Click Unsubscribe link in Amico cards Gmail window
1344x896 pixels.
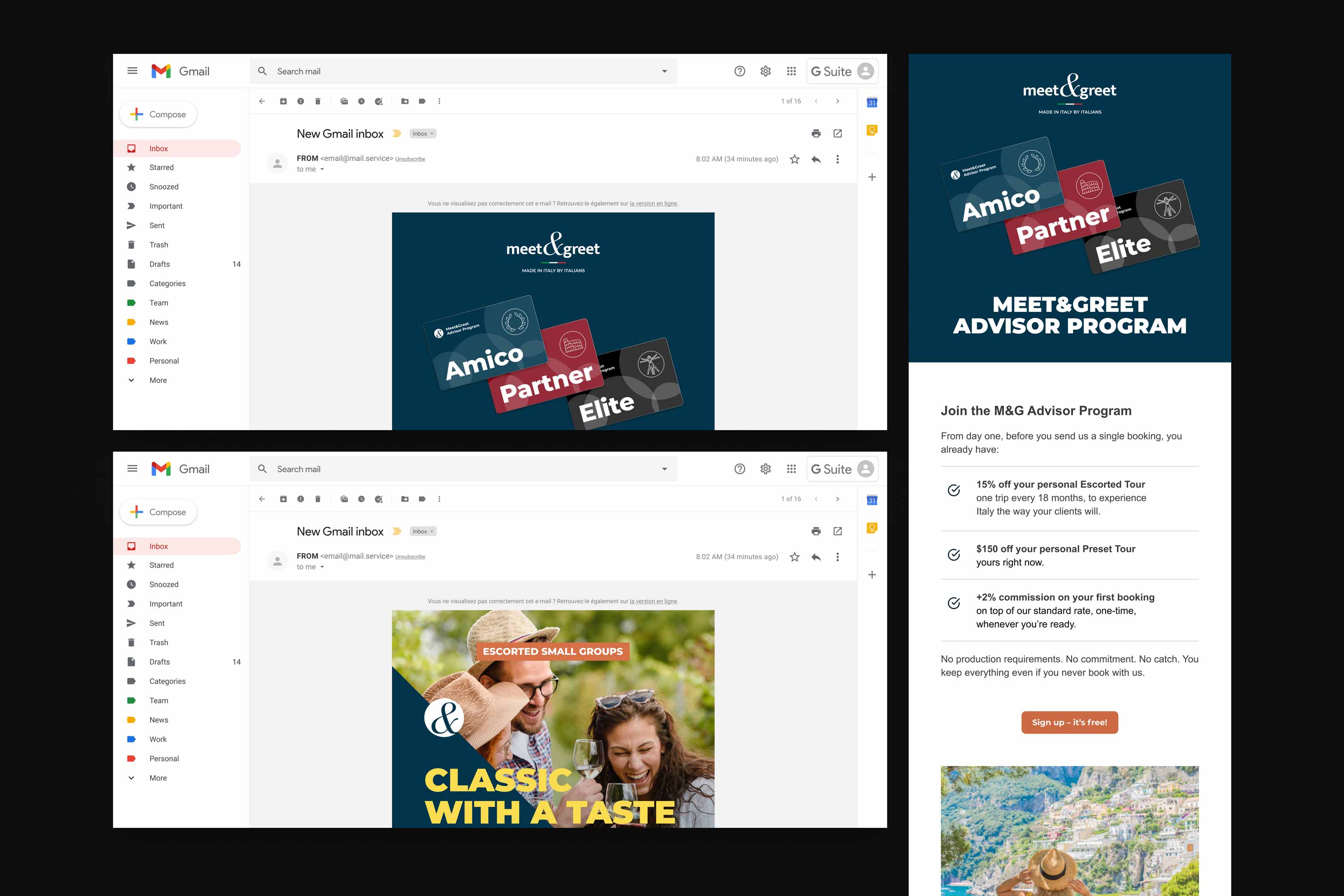pyautogui.click(x=410, y=159)
